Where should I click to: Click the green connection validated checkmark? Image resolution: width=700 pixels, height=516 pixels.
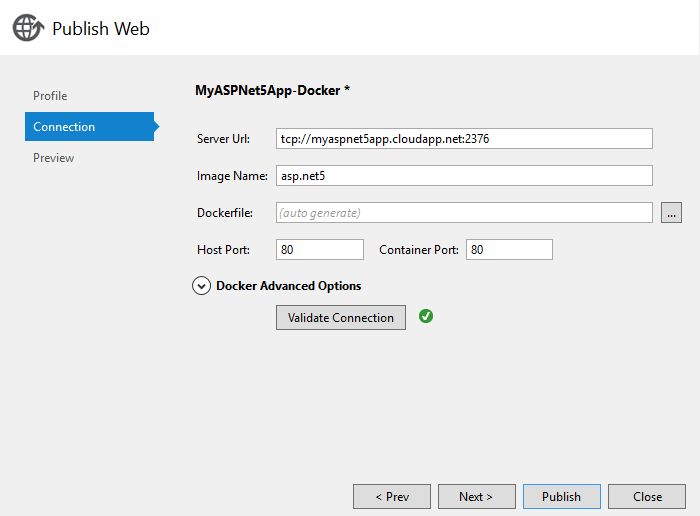click(x=426, y=317)
